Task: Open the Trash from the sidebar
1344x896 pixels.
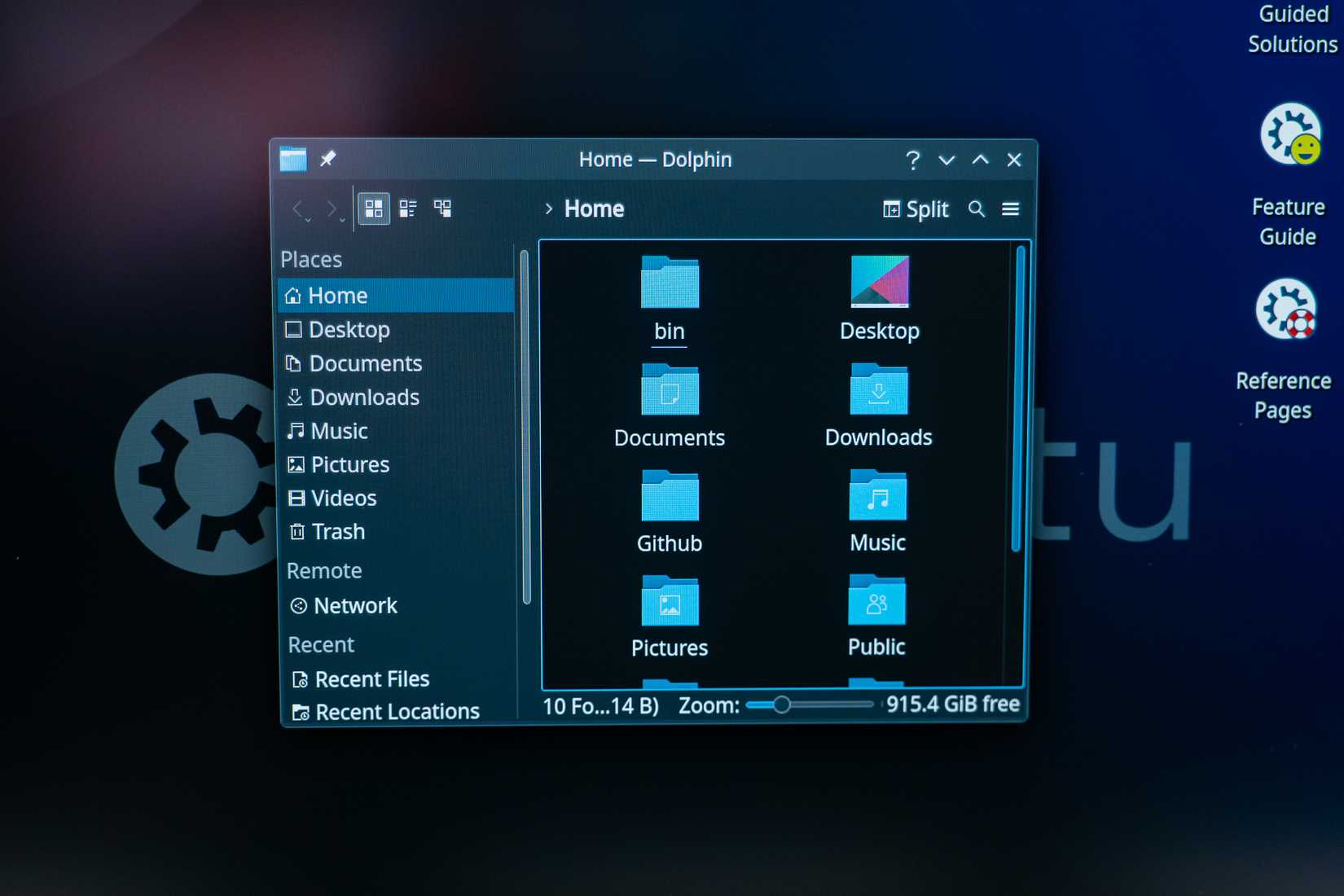Action: pyautogui.click(x=337, y=531)
